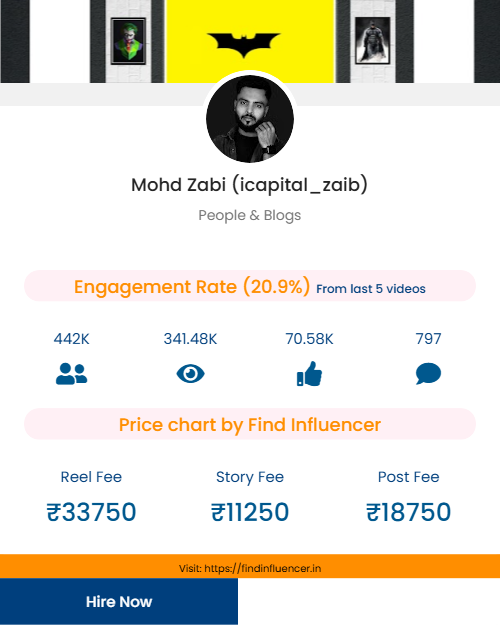Click the 70.58K likes count
Image resolution: width=500 pixels, height=625 pixels.
[x=309, y=339]
